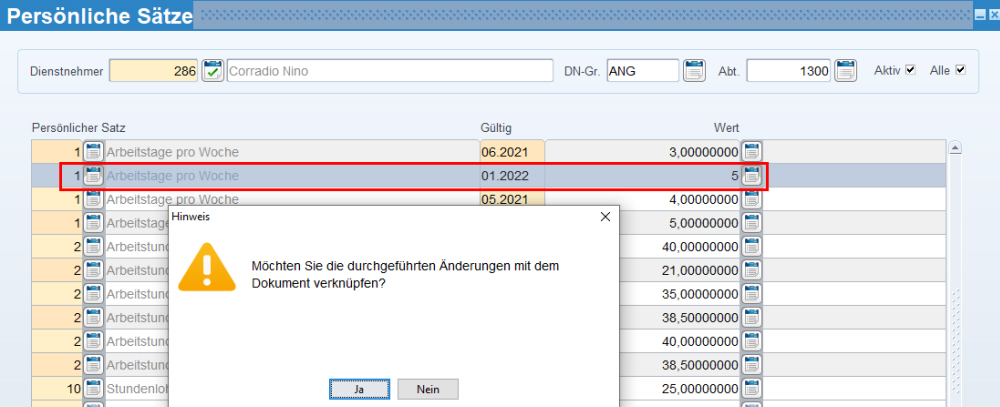Image resolution: width=1000 pixels, height=407 pixels.
Task: Open the DN-Gr. ANG selection icon
Action: (x=694, y=71)
